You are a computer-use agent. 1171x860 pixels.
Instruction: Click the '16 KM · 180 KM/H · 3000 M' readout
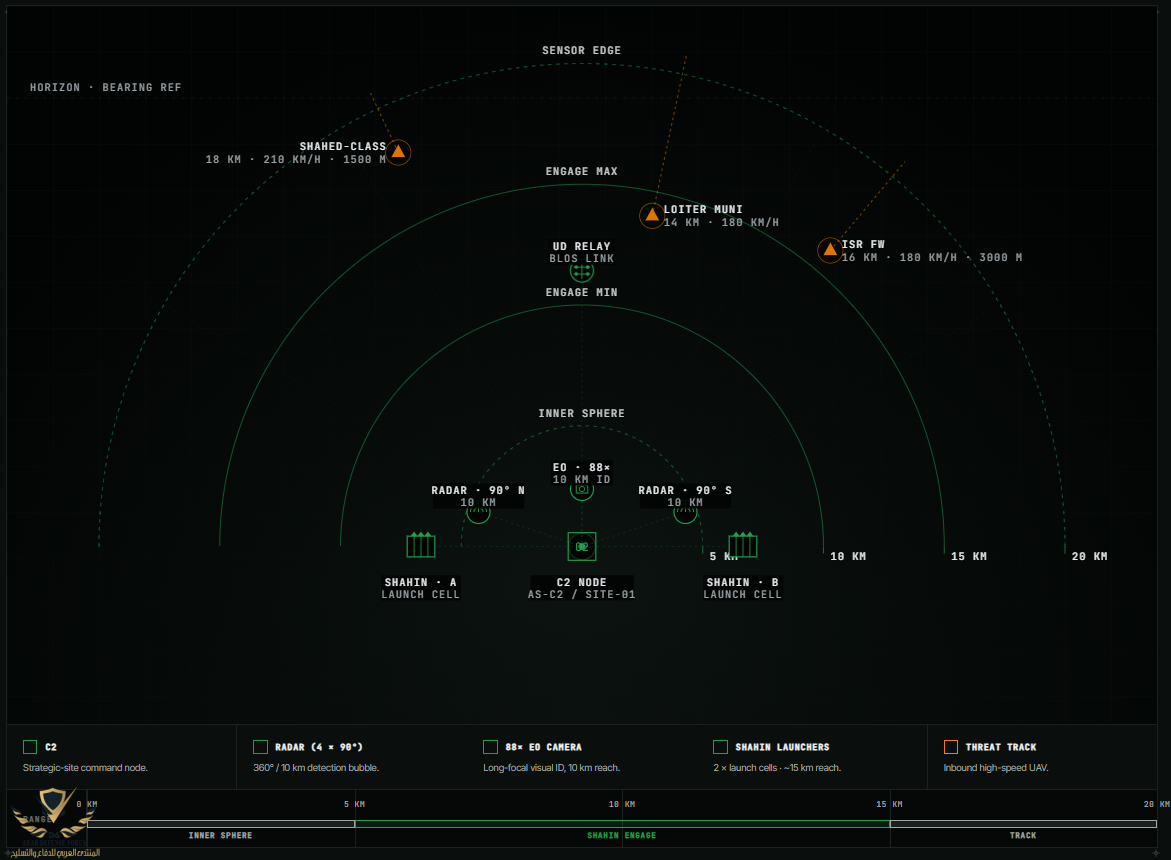(x=932, y=257)
